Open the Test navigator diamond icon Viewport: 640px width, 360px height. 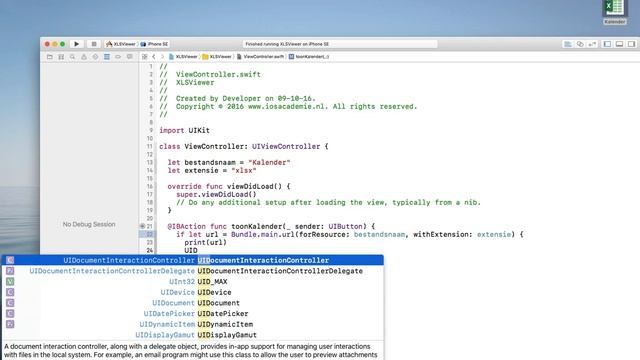point(95,57)
